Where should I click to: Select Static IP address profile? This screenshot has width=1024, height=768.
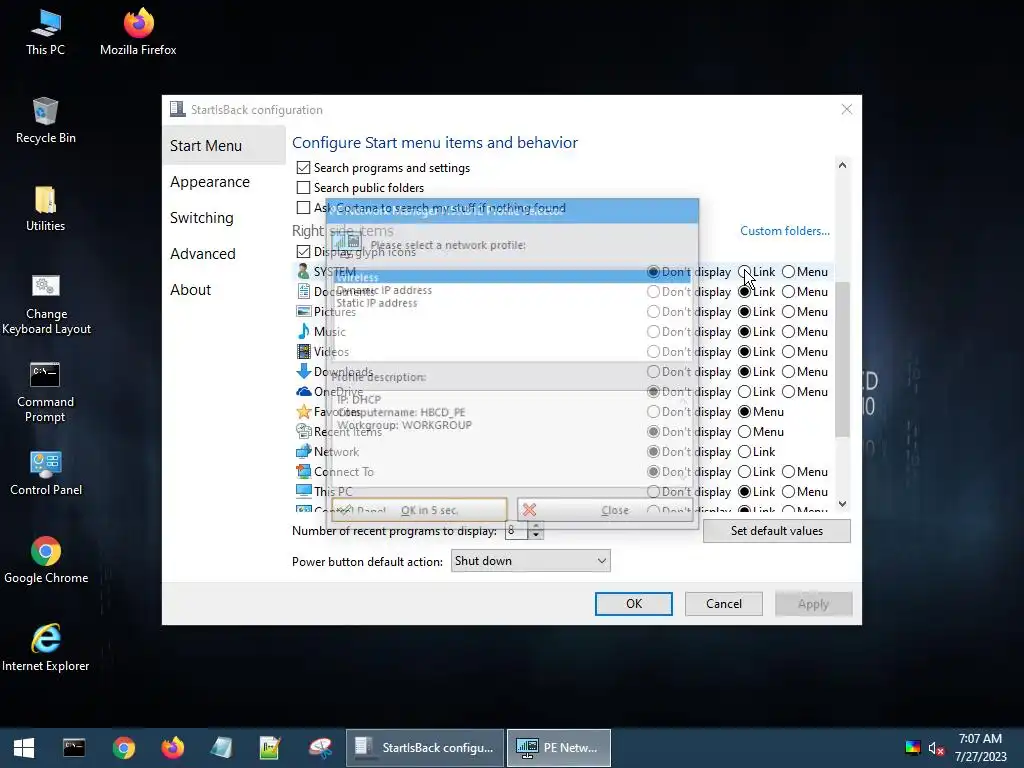(511, 303)
